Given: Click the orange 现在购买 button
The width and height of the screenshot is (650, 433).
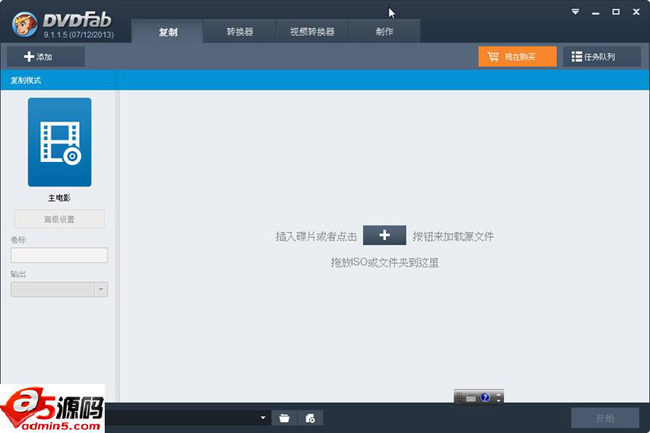Looking at the screenshot, I should (517, 56).
